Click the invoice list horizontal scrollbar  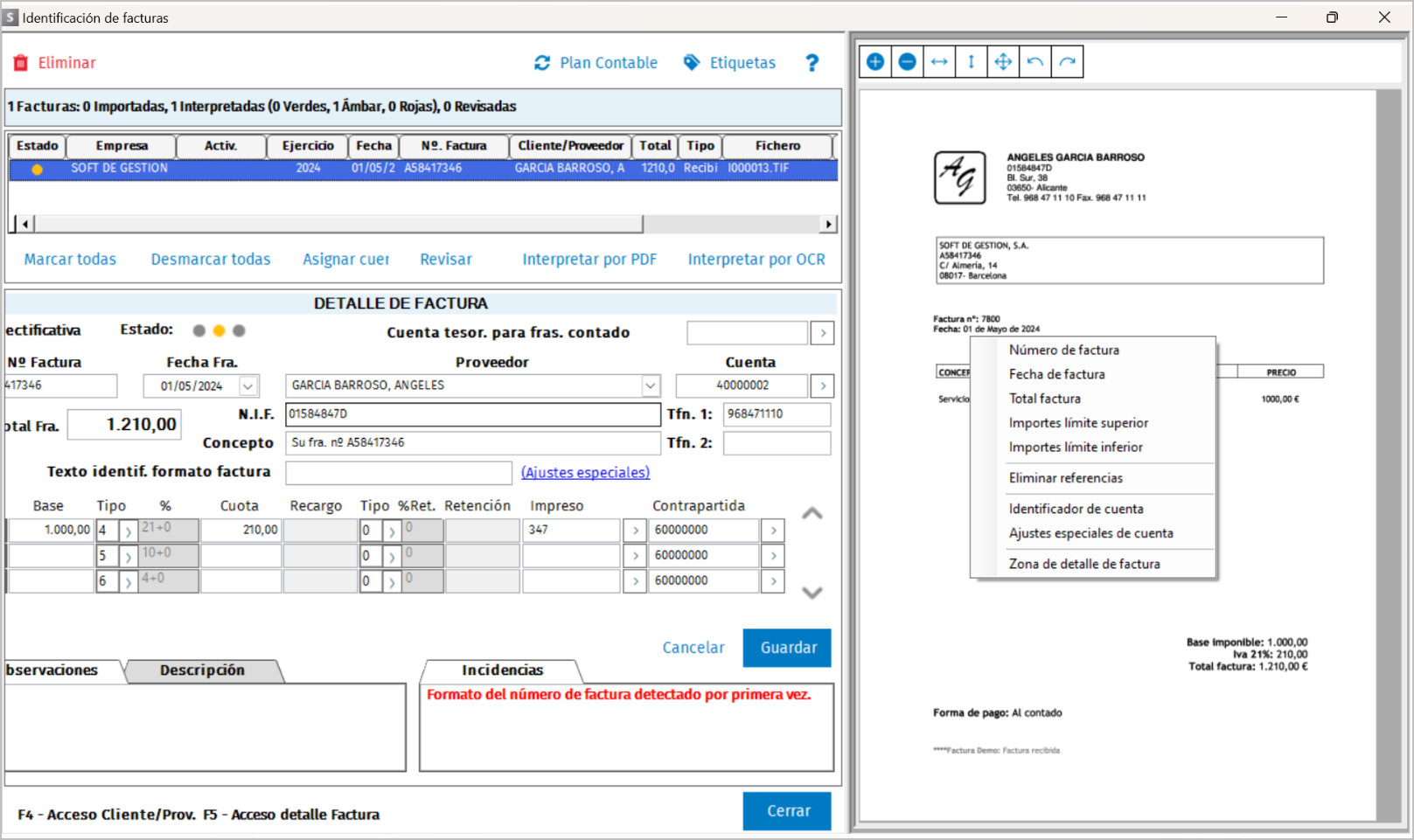pos(423,225)
